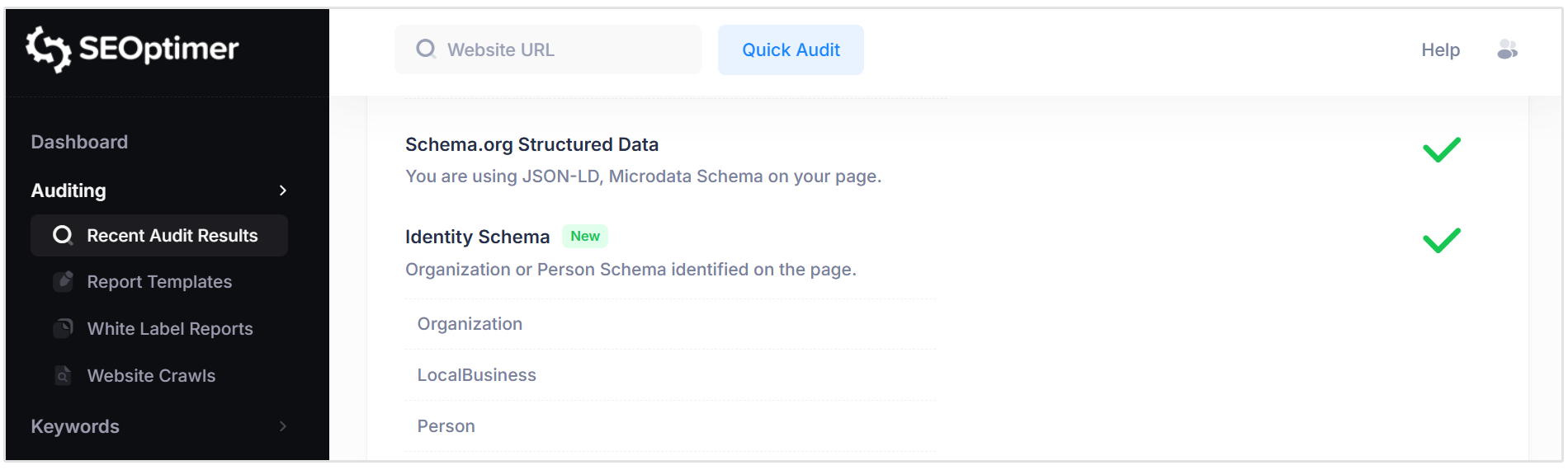The width and height of the screenshot is (1568, 470).
Task: Click the Website Crawls sidebar icon
Action: point(64,376)
